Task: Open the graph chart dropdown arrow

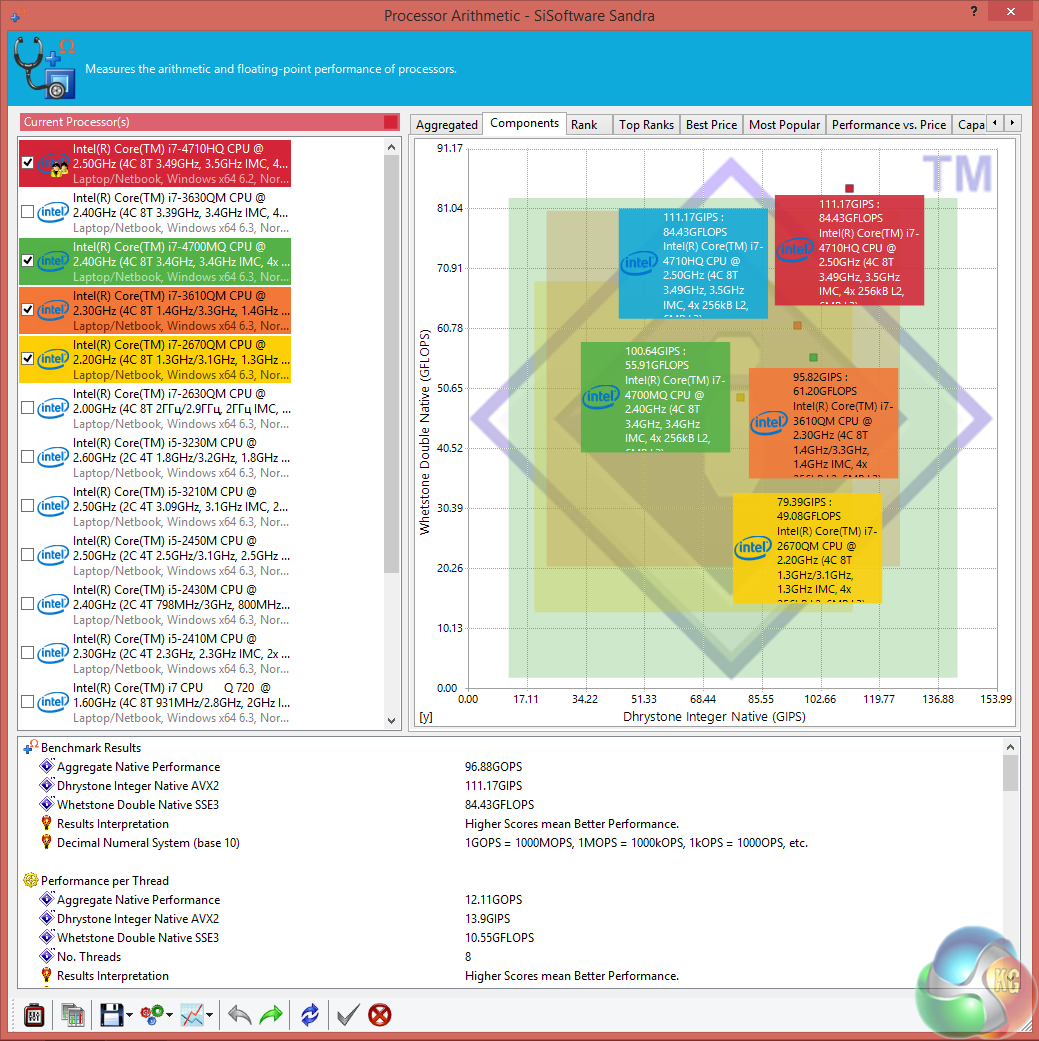Action: point(209,1014)
